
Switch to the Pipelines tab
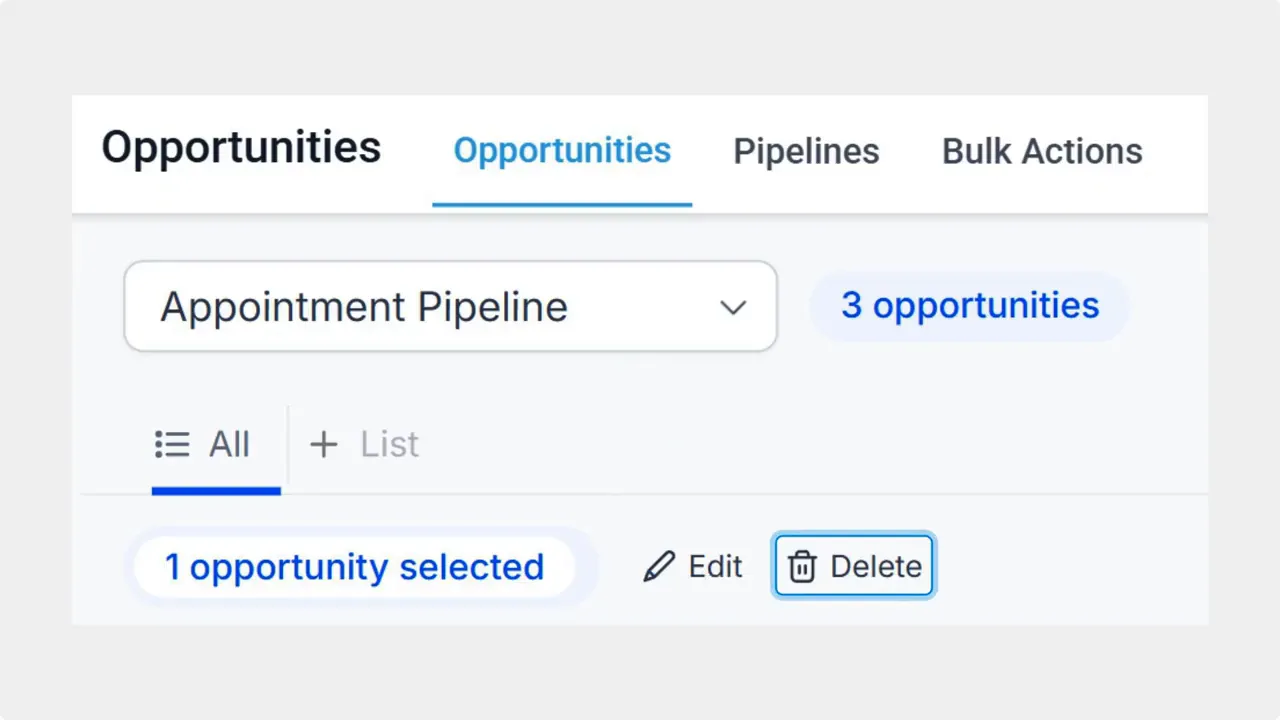click(x=806, y=151)
